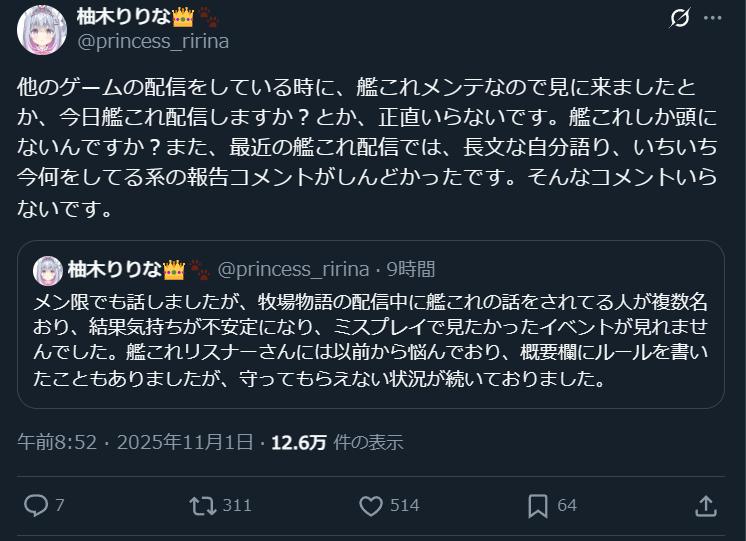Screen dimensions: 746x541
Task: Click the small avatar in the quoted tweet
Action: coord(48,270)
